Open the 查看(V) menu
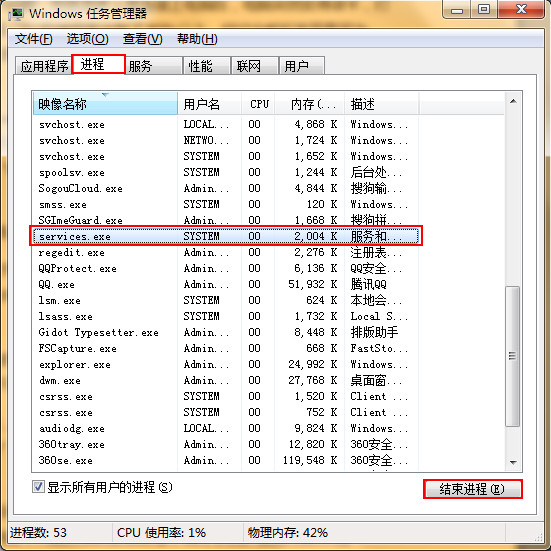Image resolution: width=551 pixels, height=551 pixels. point(143,39)
